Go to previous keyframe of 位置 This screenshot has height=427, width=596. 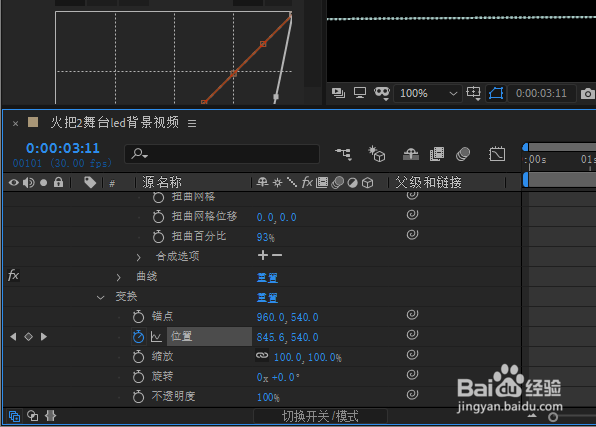coord(13,337)
